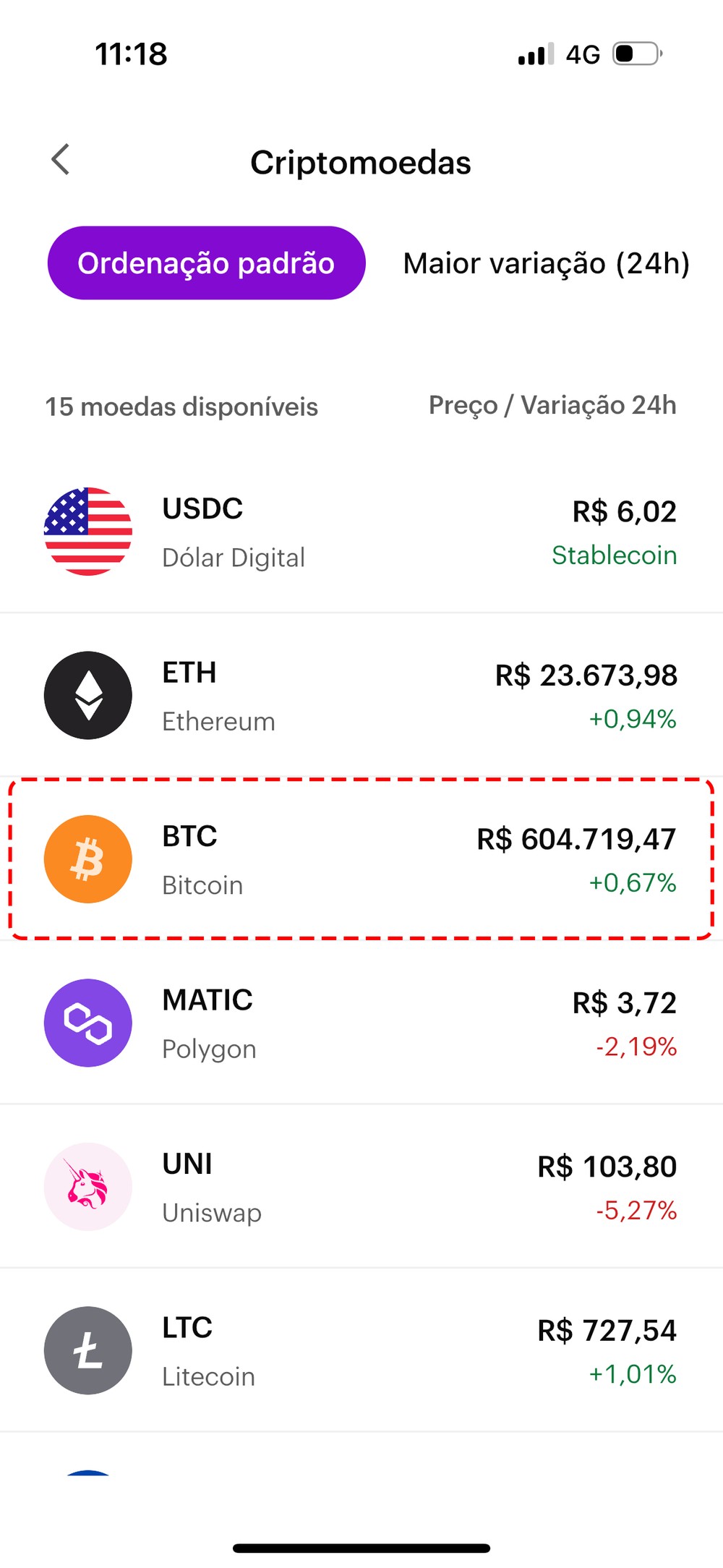The width and height of the screenshot is (723, 1568).
Task: Tap the USDC American flag icon
Action: (88, 532)
